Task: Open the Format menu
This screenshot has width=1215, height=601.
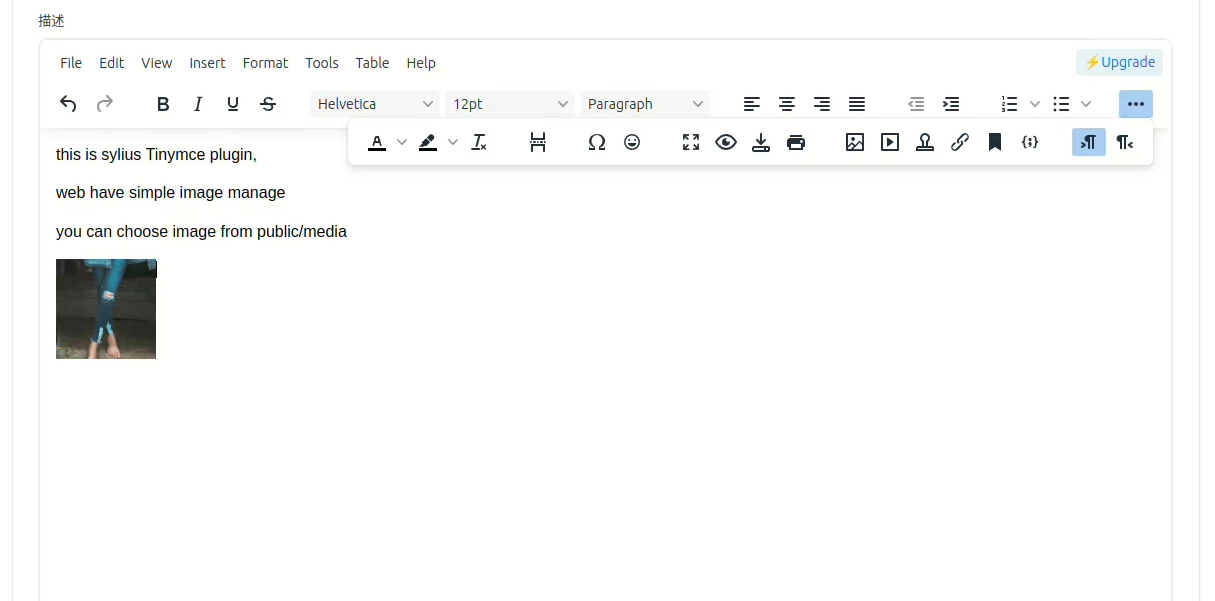Action: (x=265, y=63)
